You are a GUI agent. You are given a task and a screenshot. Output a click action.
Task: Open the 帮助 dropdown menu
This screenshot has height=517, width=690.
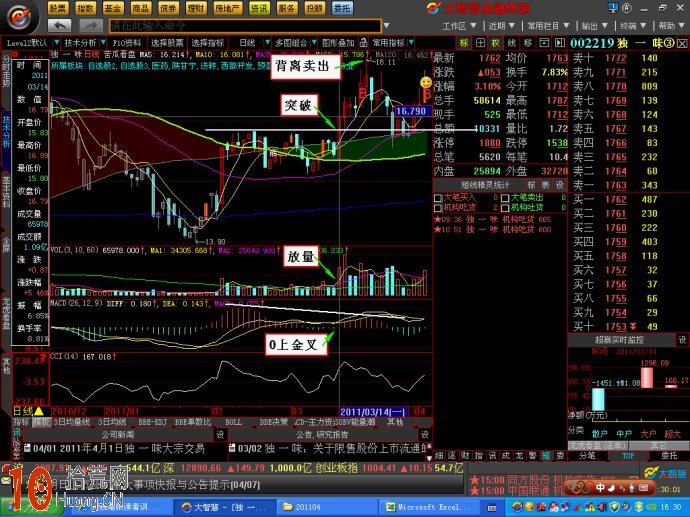coord(672,26)
